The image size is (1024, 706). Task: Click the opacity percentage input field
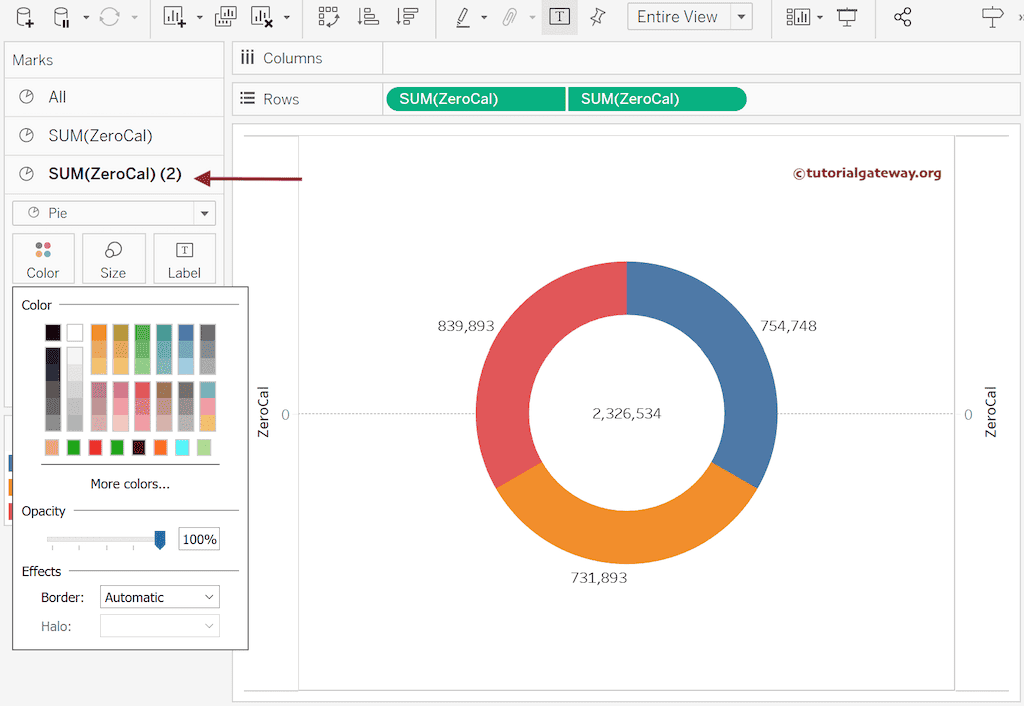199,540
